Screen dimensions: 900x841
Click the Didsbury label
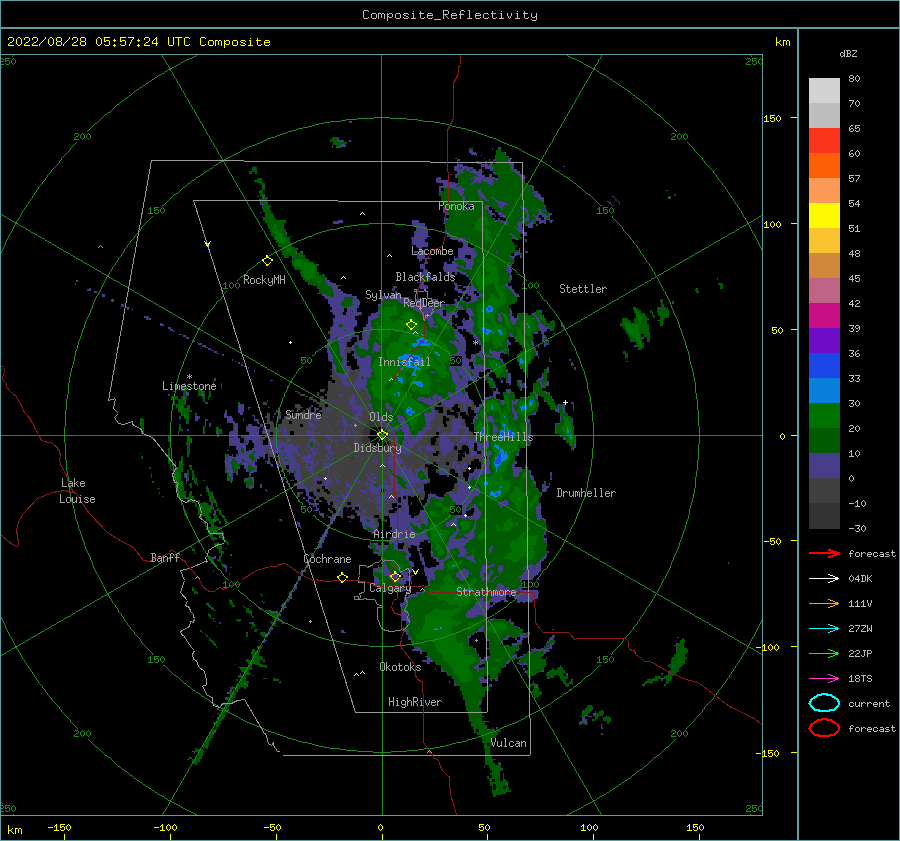[x=377, y=448]
